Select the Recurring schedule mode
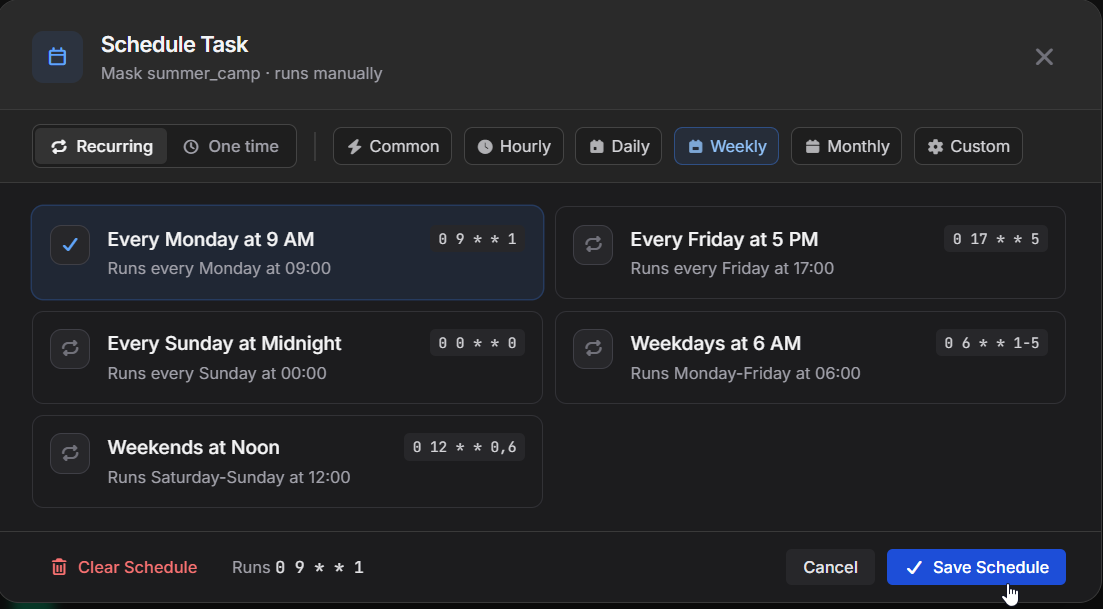This screenshot has height=609, width=1103. click(x=101, y=146)
